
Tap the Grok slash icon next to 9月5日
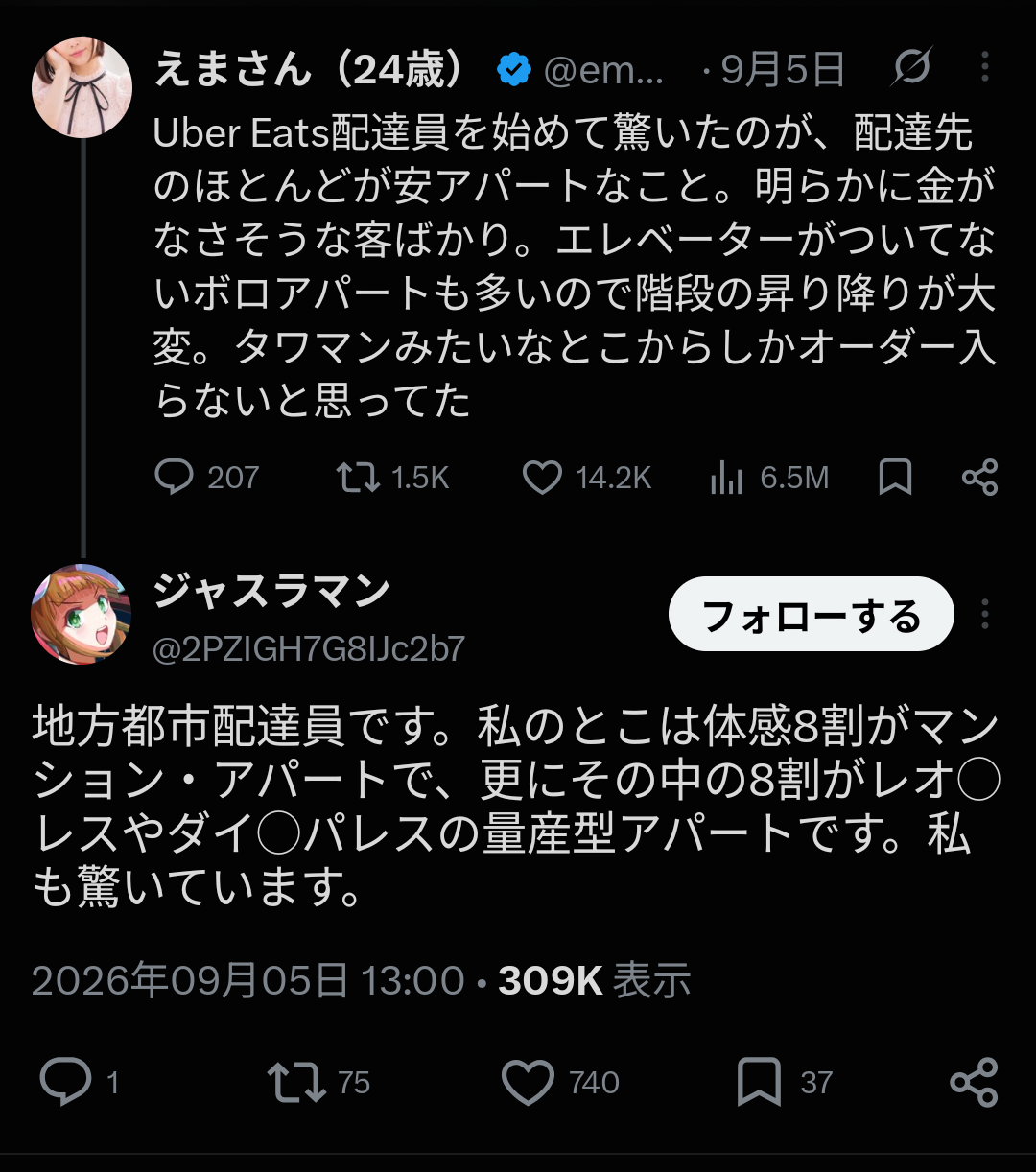pos(910,68)
